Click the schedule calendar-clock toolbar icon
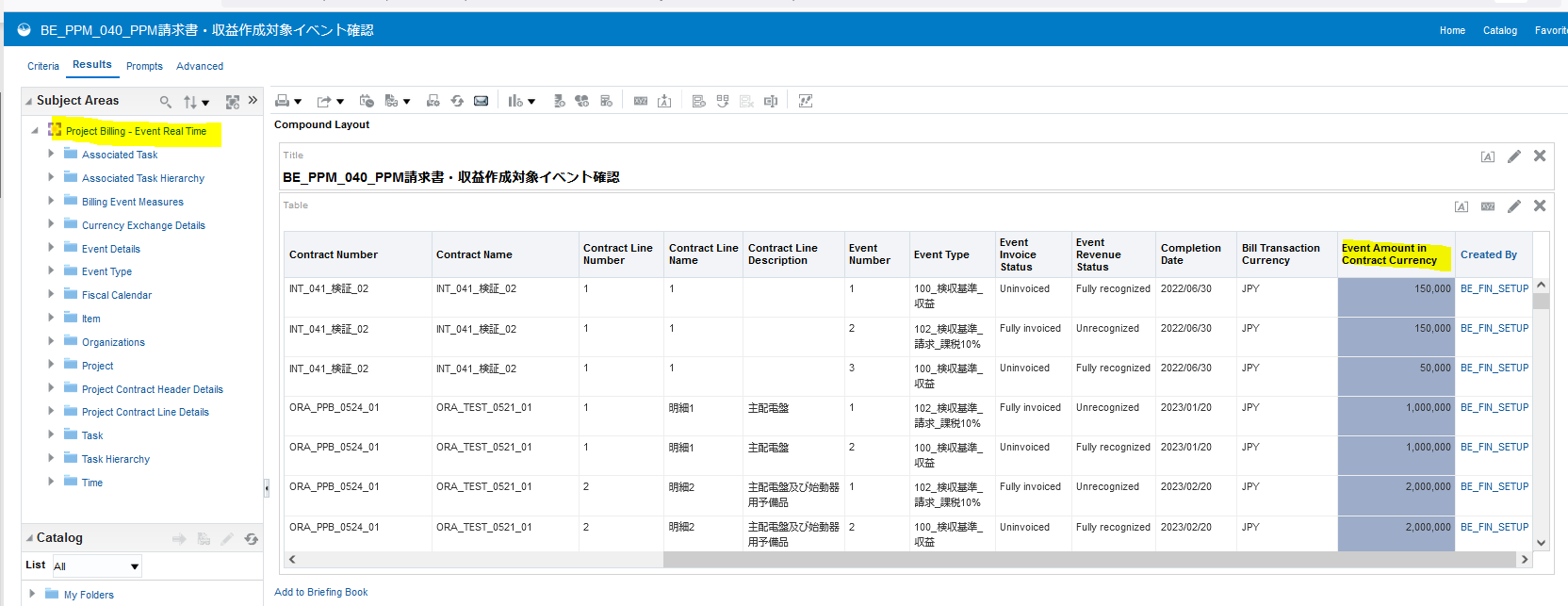1568x606 pixels. (x=367, y=101)
